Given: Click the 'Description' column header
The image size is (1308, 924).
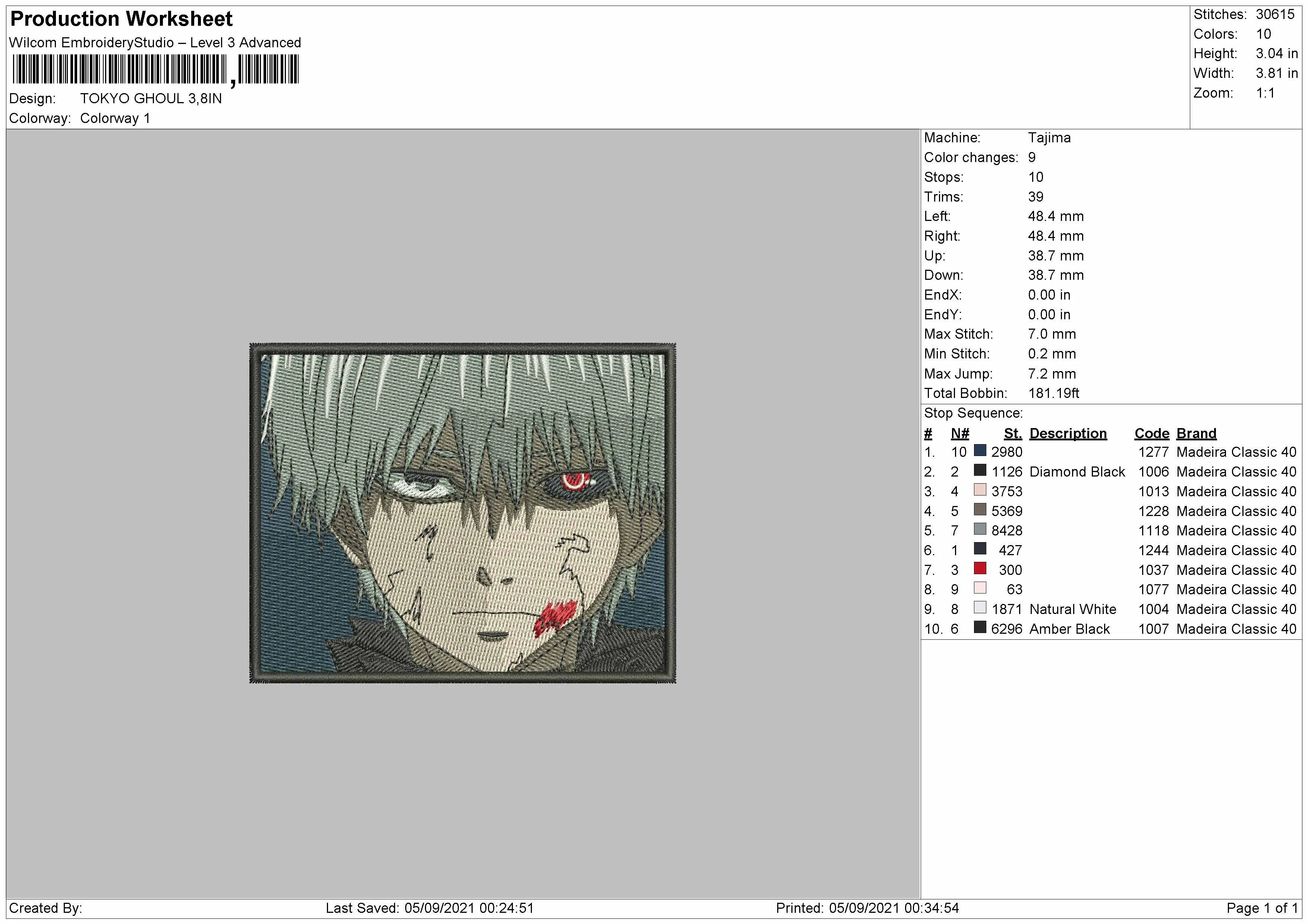Looking at the screenshot, I should 1068,434.
